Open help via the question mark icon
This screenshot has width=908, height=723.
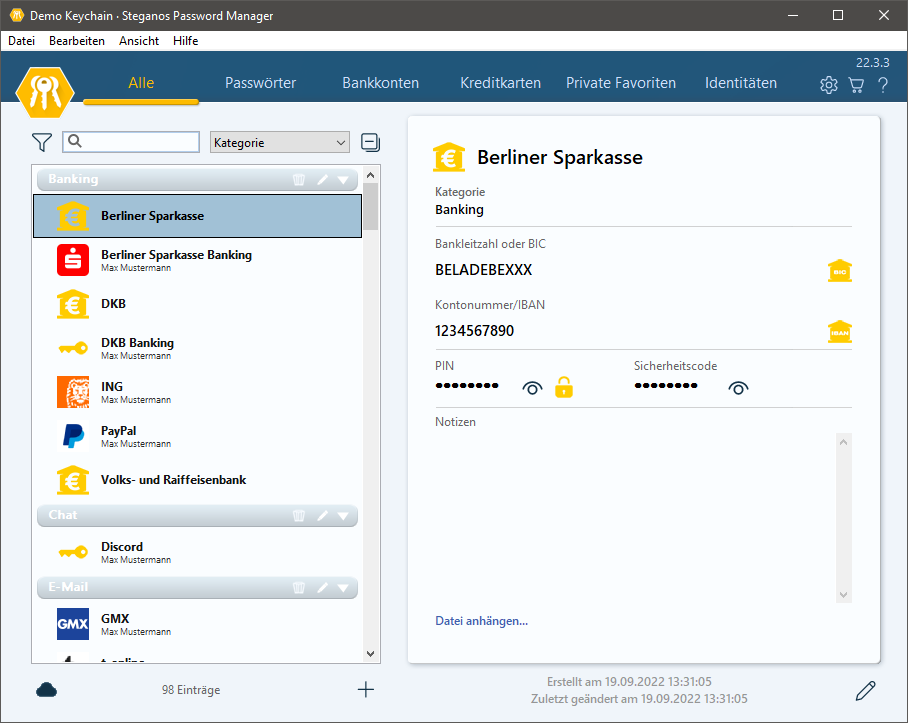[883, 85]
